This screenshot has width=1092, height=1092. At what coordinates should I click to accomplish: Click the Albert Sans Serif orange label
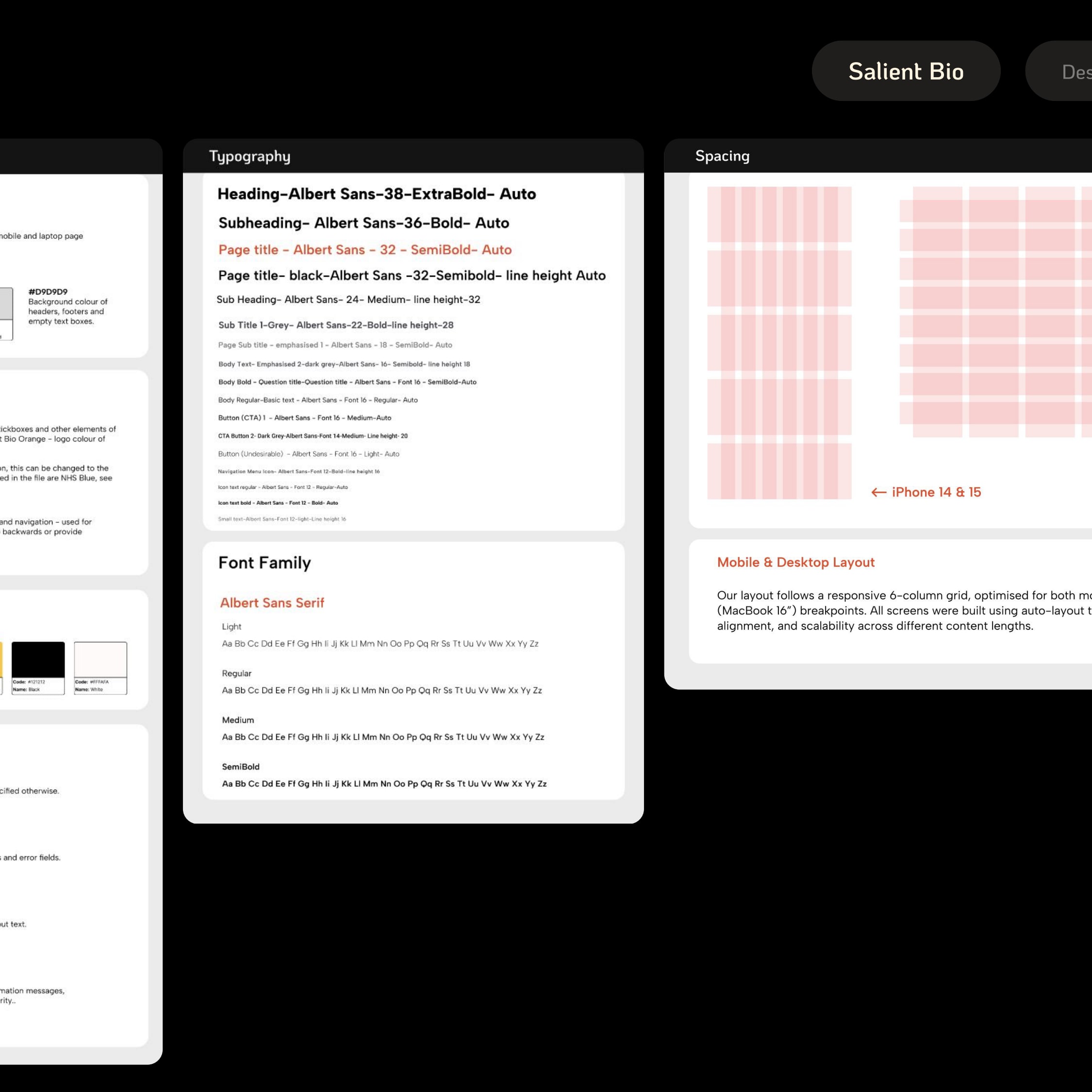272,602
